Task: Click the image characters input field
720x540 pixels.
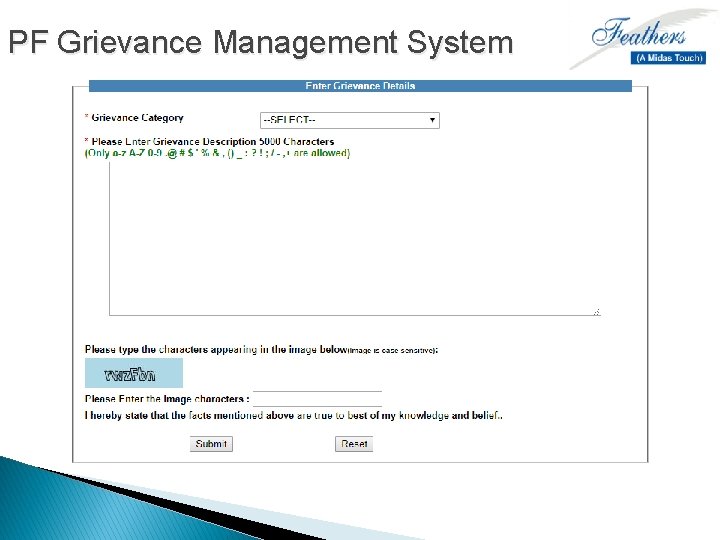Action: (x=317, y=399)
